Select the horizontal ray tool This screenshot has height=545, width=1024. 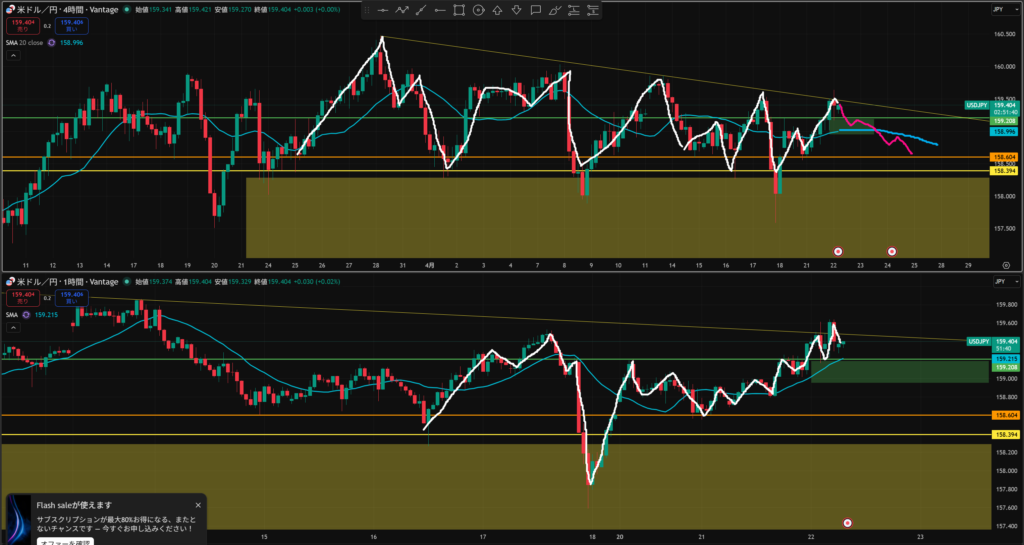pos(440,10)
